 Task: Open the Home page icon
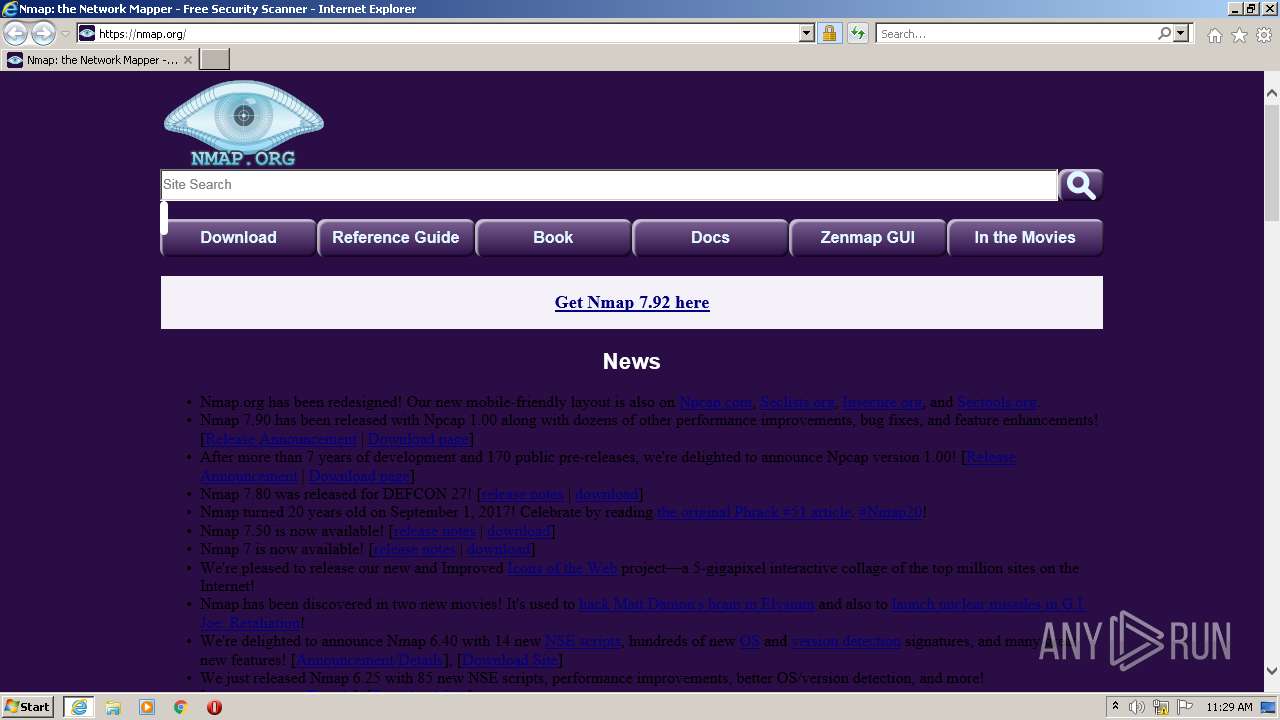(1214, 35)
